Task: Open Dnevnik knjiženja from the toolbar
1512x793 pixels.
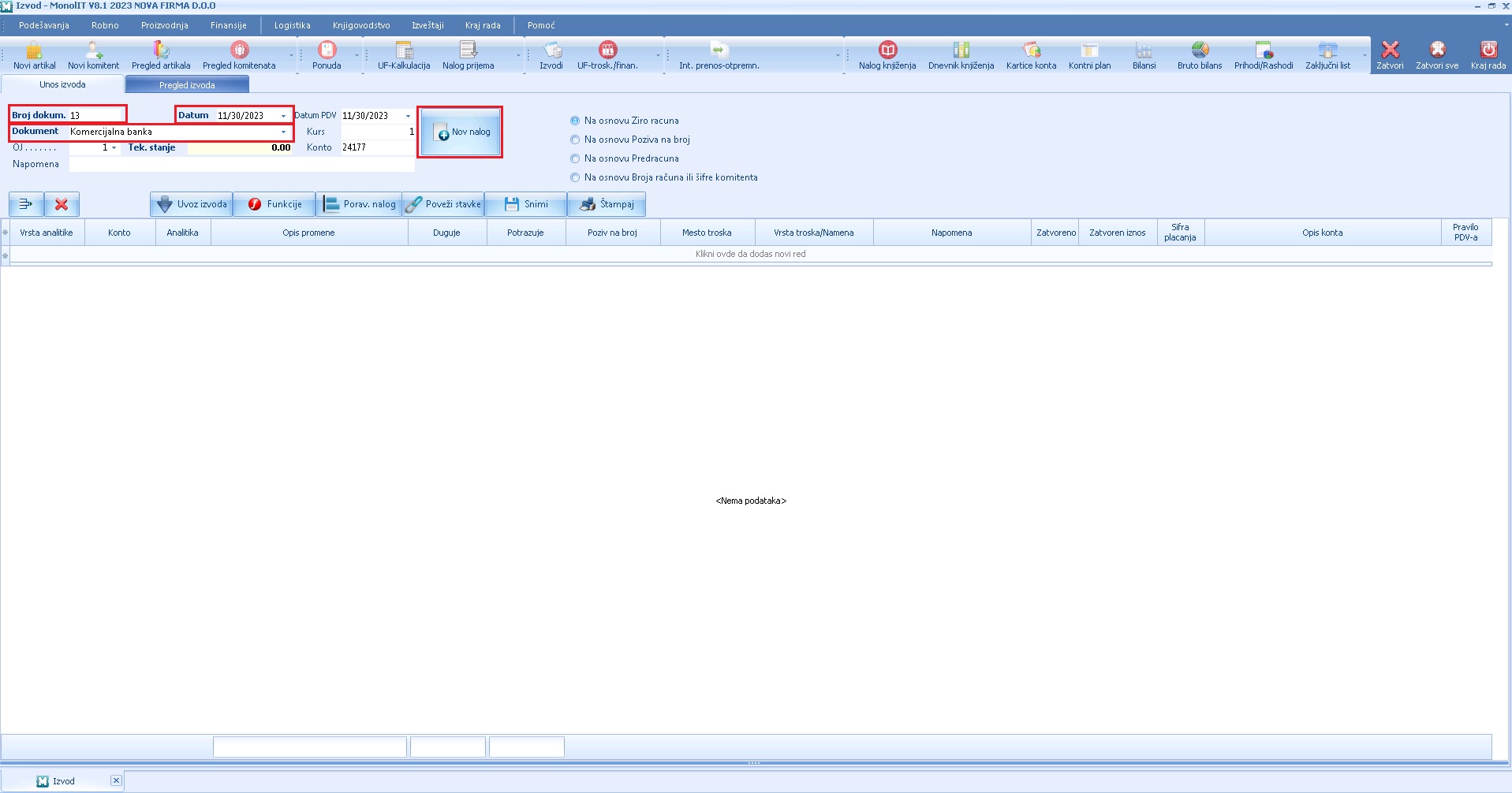Action: 961,55
